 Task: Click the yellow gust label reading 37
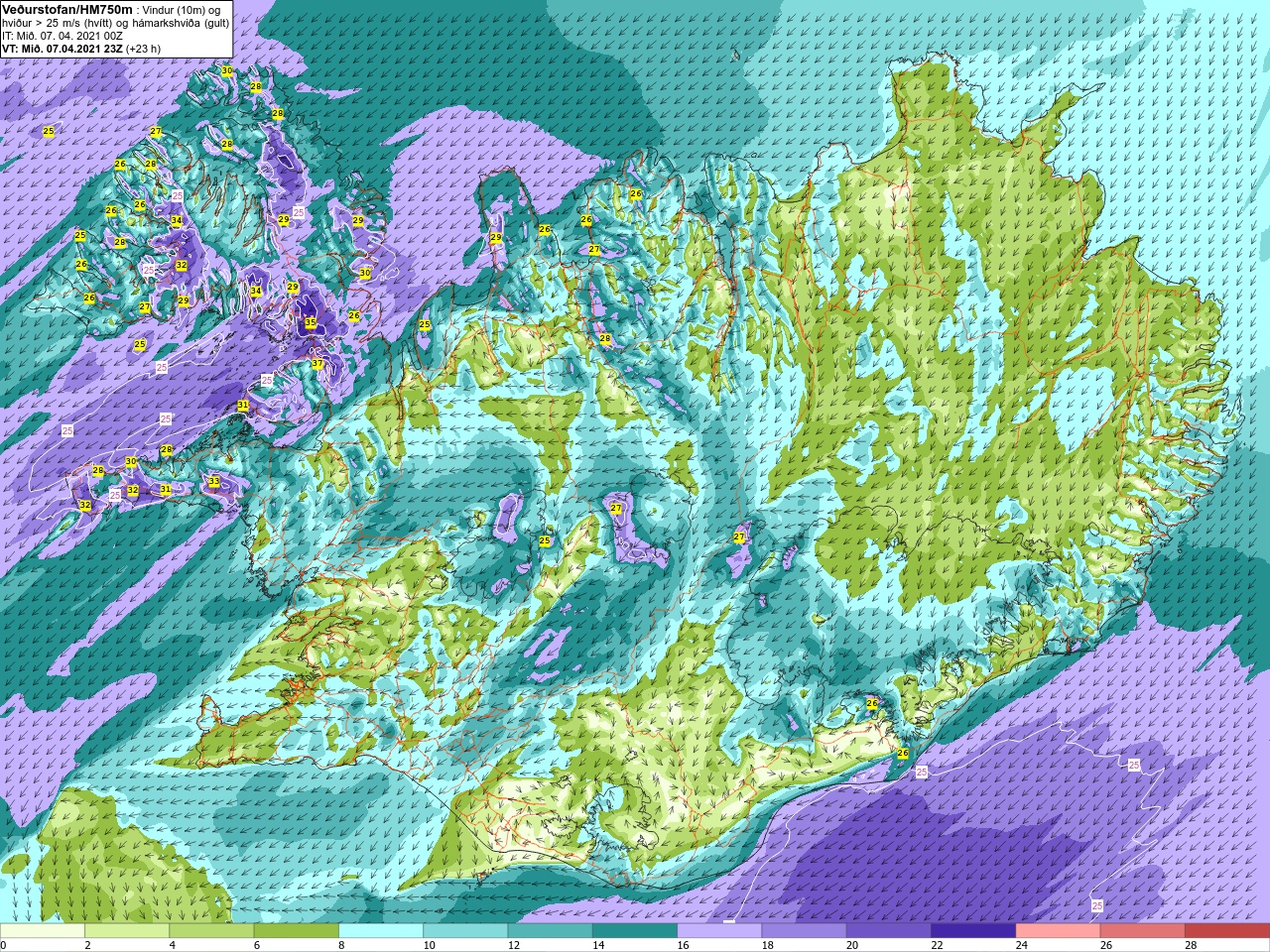tap(317, 364)
